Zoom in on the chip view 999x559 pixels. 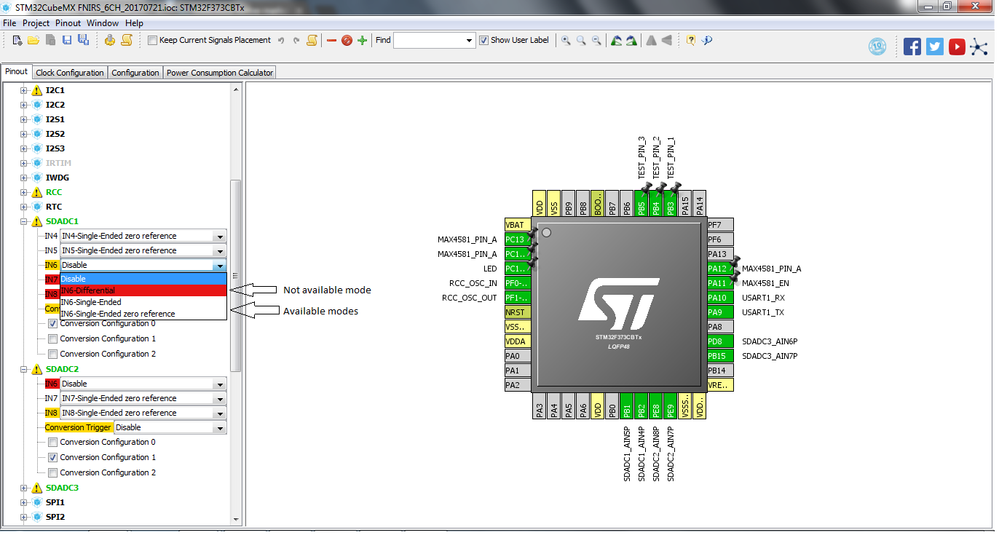[x=566, y=40]
